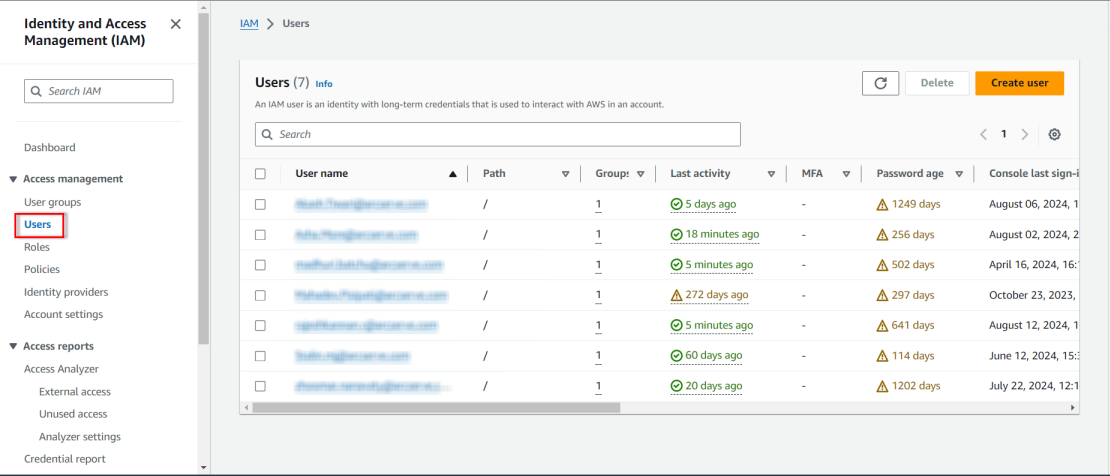Click green check icon beside 18 minutes ago
The height and width of the screenshot is (476, 1110).
[x=676, y=234]
